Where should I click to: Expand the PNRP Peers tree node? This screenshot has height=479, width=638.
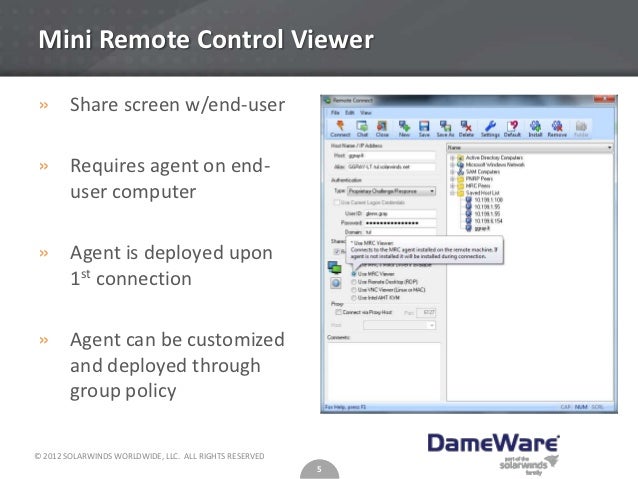(x=452, y=179)
